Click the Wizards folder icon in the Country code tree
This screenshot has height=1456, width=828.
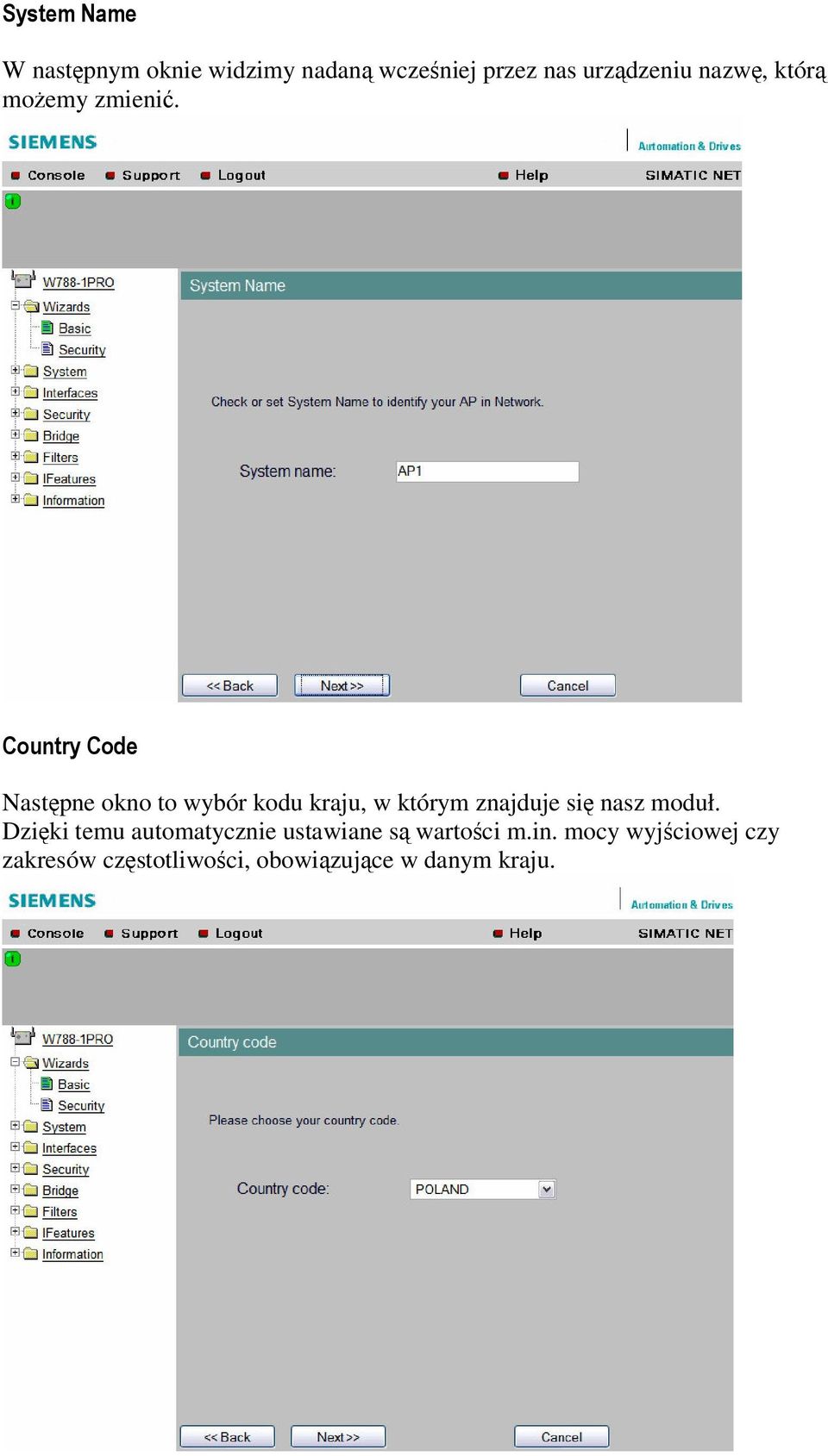click(32, 1063)
